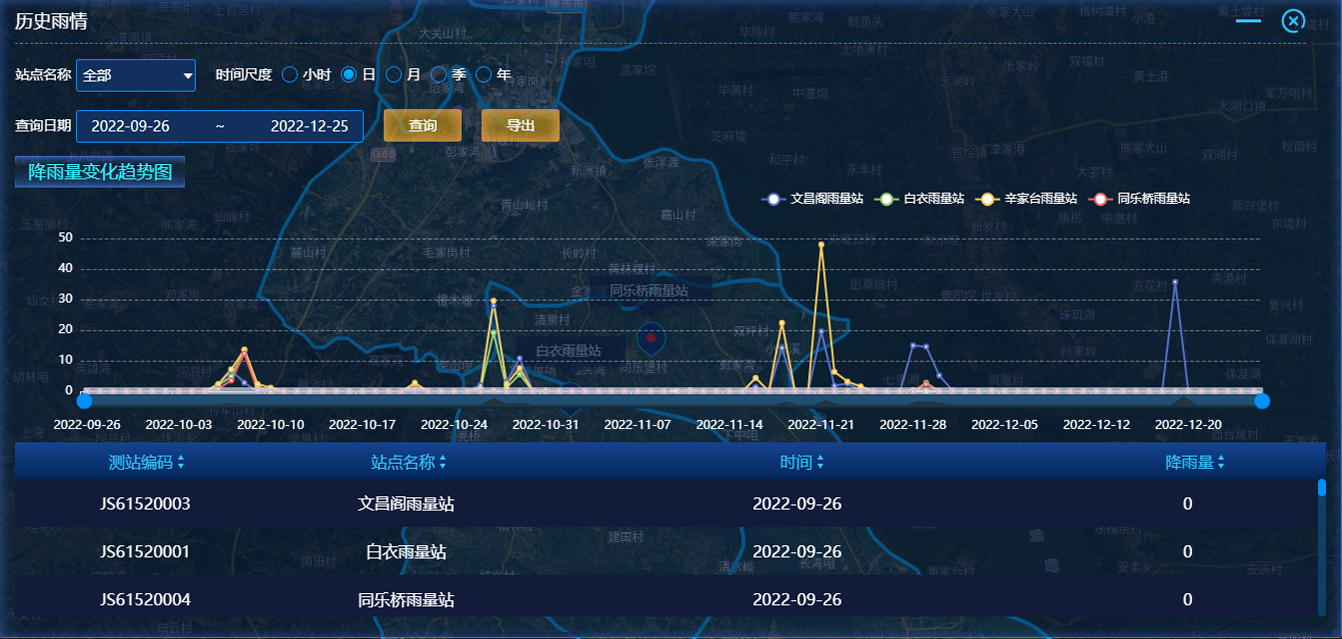Viewport: 1342px width, 639px height.
Task: Click the 文昌阁雨量站 legend marker icon
Action: coord(773,199)
